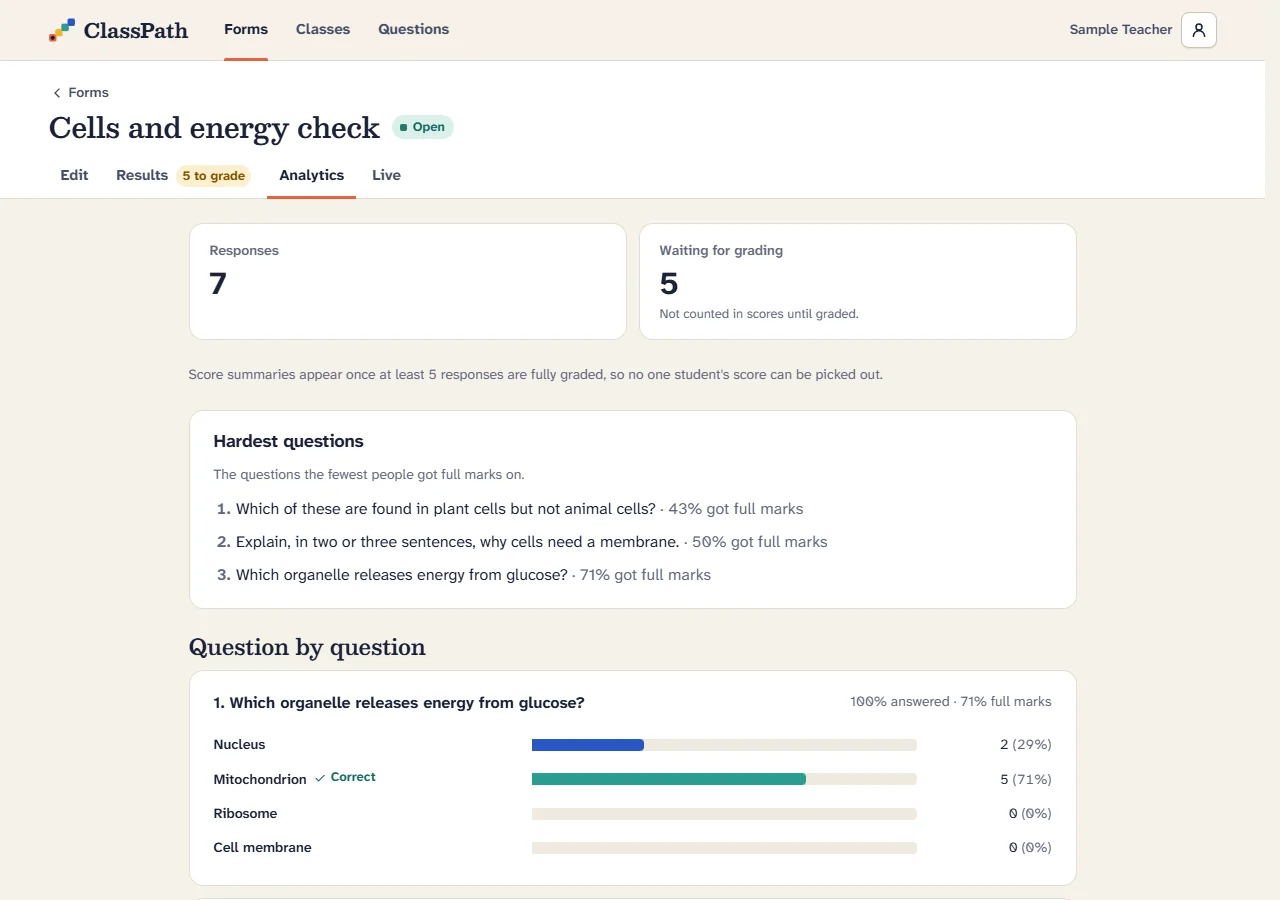Click the green checkmark beside Correct
The image size is (1280, 900).
pyautogui.click(x=320, y=778)
